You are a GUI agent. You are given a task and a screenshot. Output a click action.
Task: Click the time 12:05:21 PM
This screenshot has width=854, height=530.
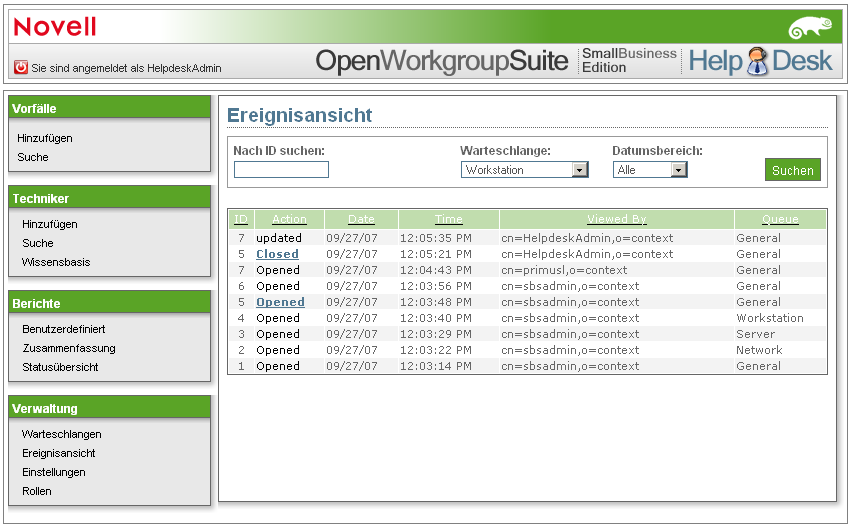click(436, 254)
